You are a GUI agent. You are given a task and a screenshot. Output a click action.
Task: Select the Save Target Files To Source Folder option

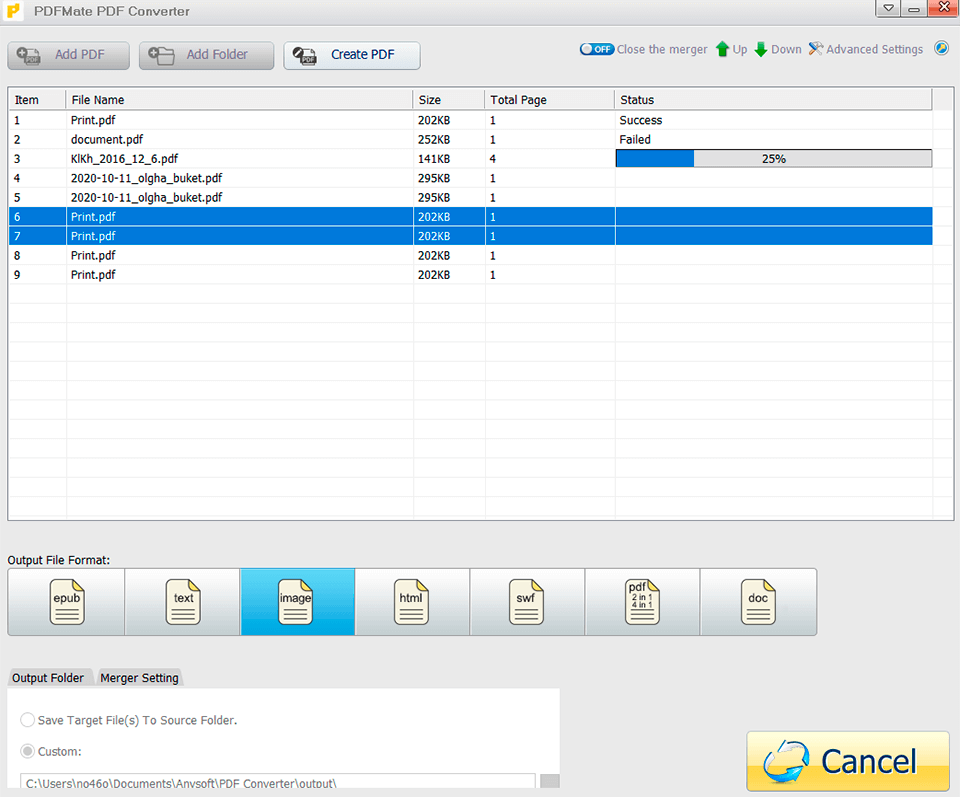28,720
